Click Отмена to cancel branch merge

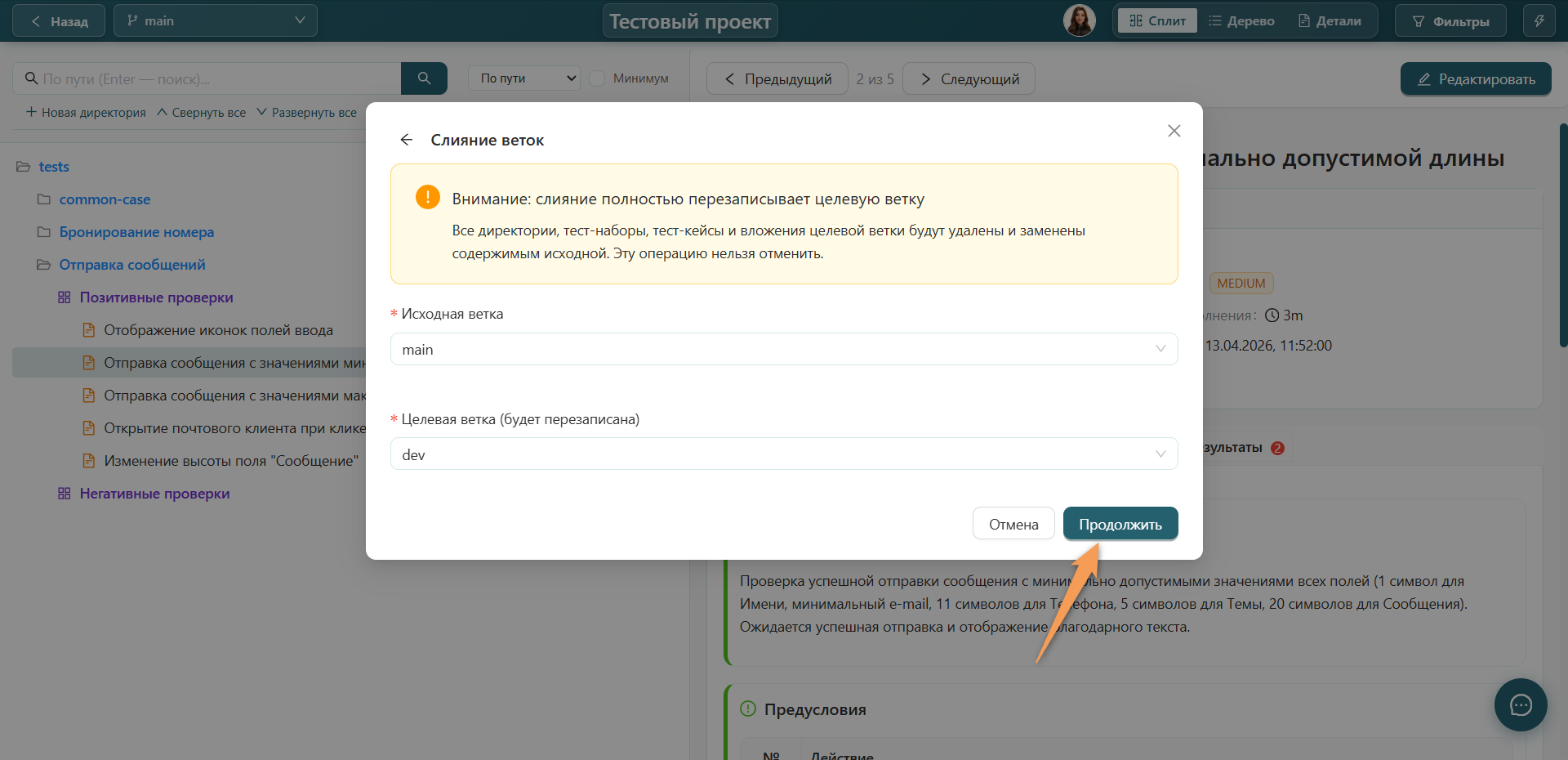[1013, 524]
